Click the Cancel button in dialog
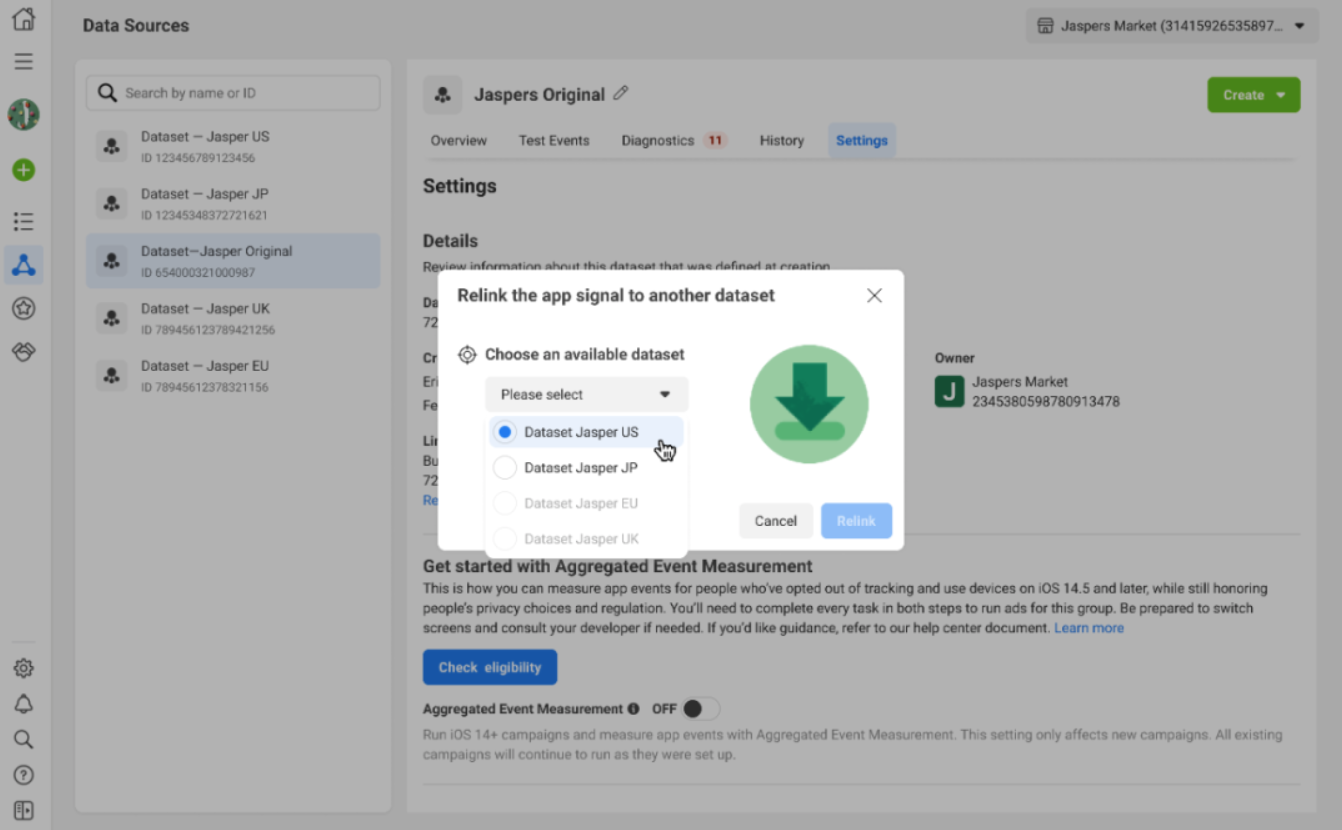This screenshot has width=1342, height=830. point(775,521)
